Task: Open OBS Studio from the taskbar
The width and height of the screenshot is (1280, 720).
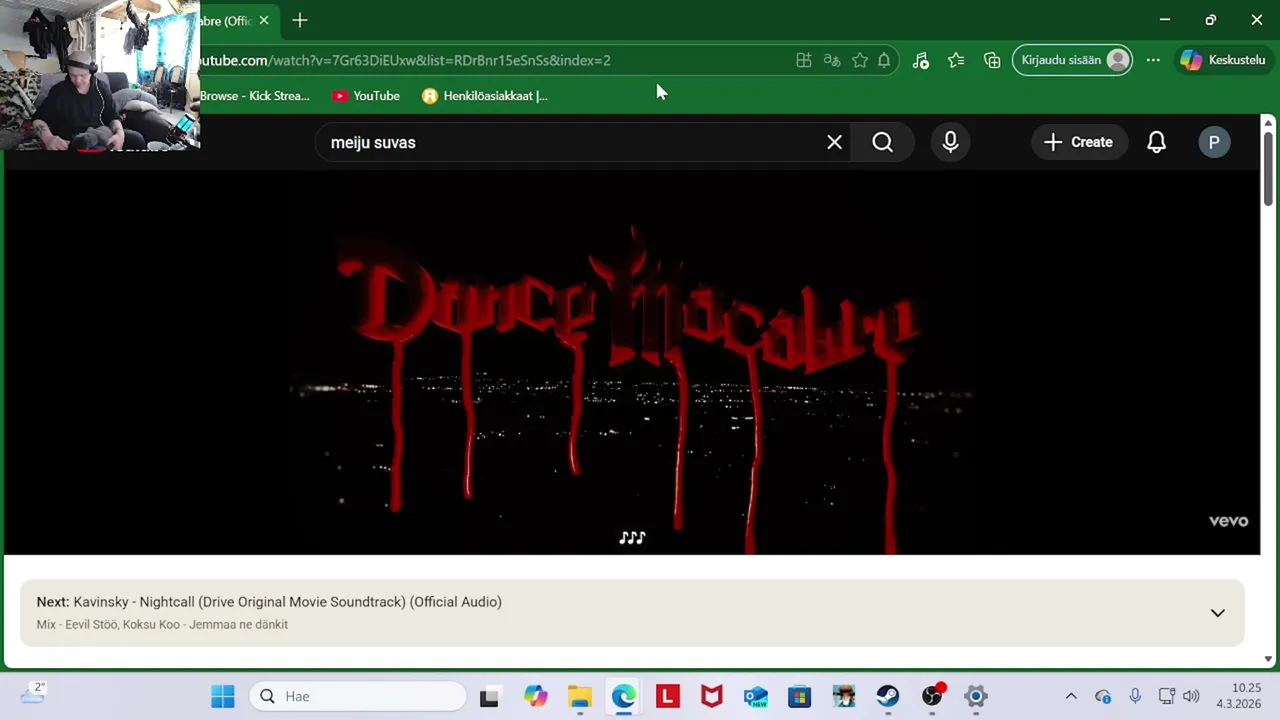Action: (x=932, y=696)
